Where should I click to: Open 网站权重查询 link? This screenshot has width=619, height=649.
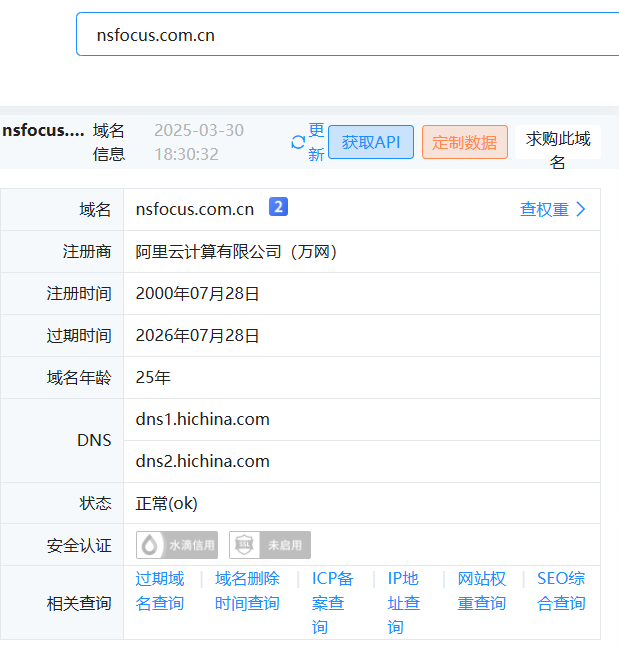[x=482, y=591]
